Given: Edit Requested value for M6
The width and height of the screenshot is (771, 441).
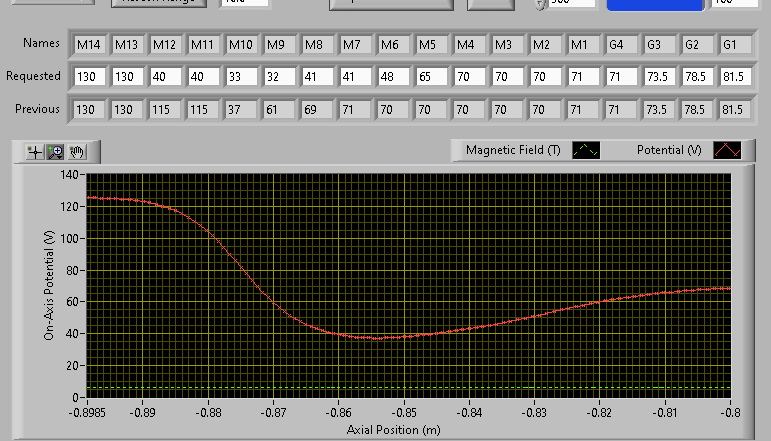Looking at the screenshot, I should click(x=394, y=77).
